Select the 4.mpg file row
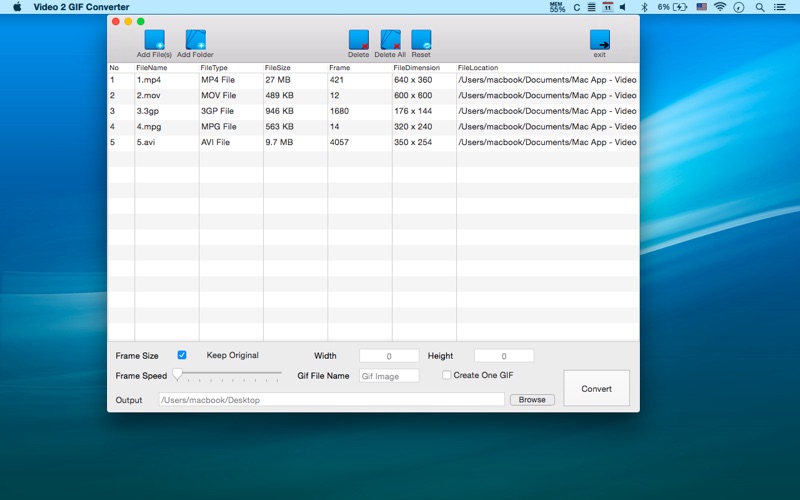800x500 pixels. [x=373, y=127]
